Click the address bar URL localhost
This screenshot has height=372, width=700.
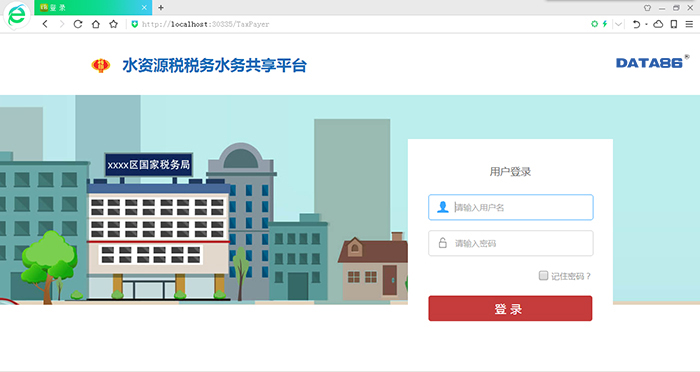tap(205, 25)
